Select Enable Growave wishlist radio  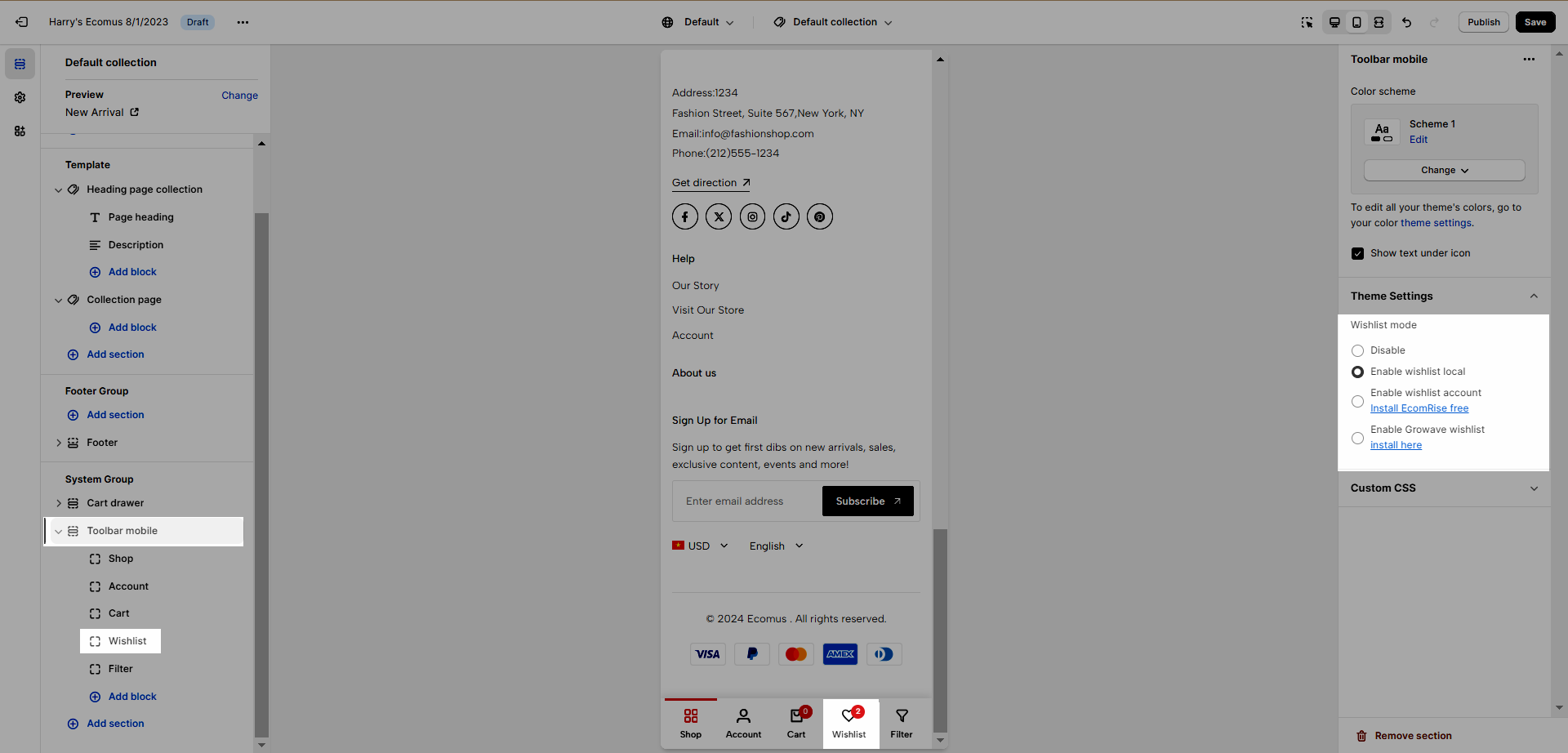1357,438
